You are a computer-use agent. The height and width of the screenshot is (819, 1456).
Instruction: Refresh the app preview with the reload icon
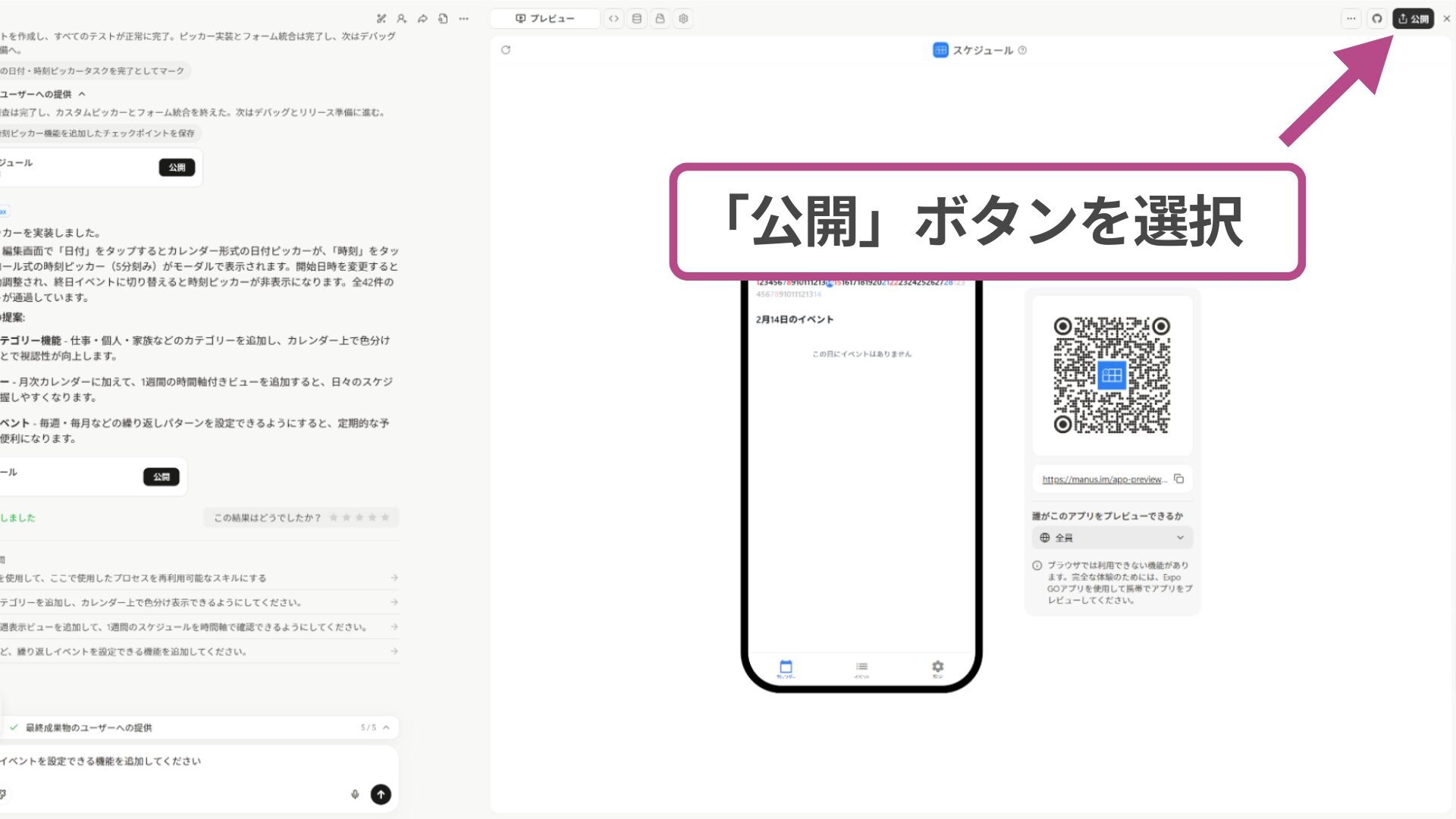coord(505,50)
